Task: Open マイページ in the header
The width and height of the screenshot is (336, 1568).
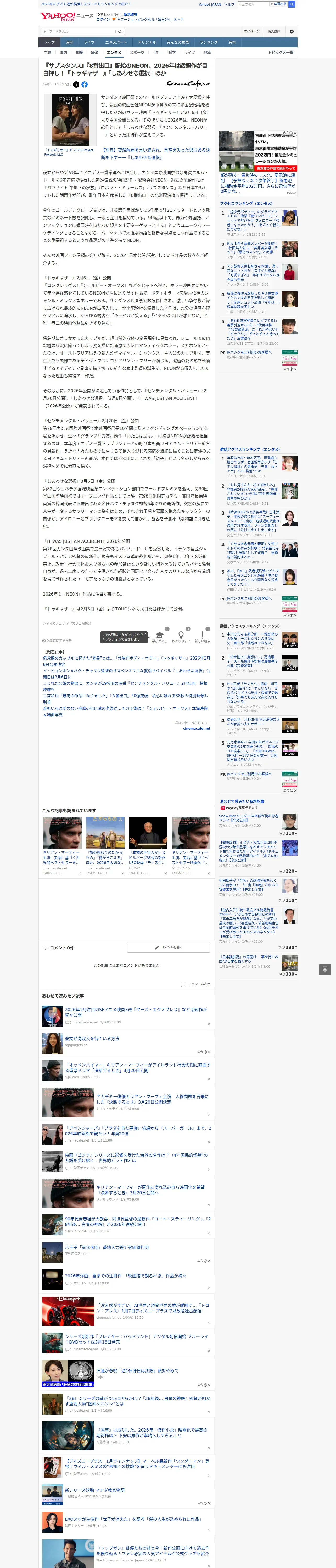Action: (251, 32)
